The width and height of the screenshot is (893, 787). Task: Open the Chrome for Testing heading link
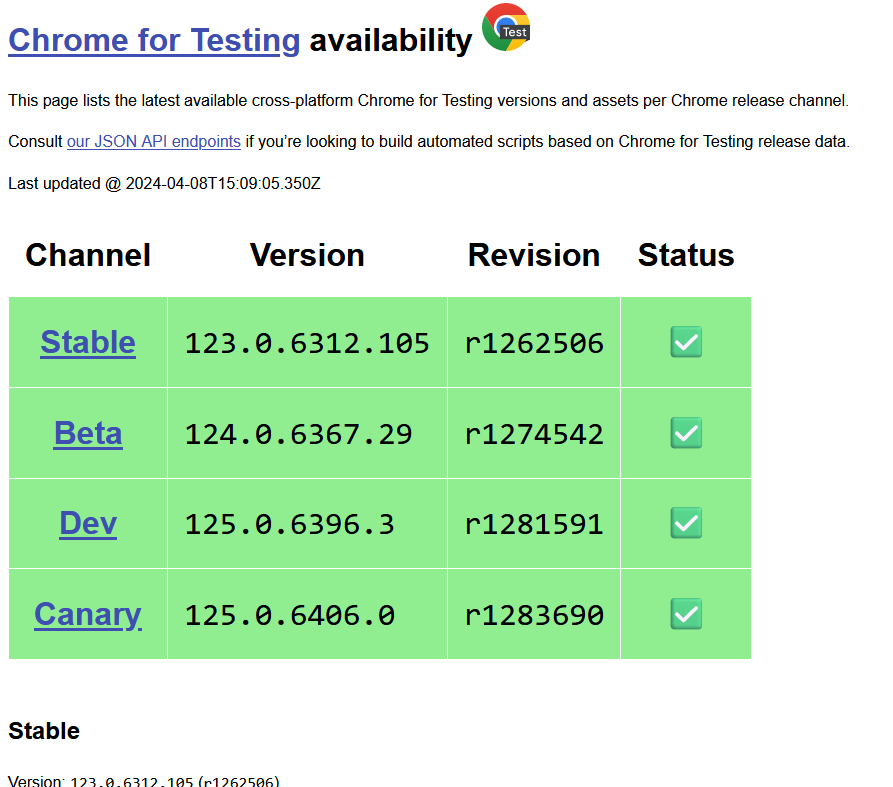click(154, 40)
